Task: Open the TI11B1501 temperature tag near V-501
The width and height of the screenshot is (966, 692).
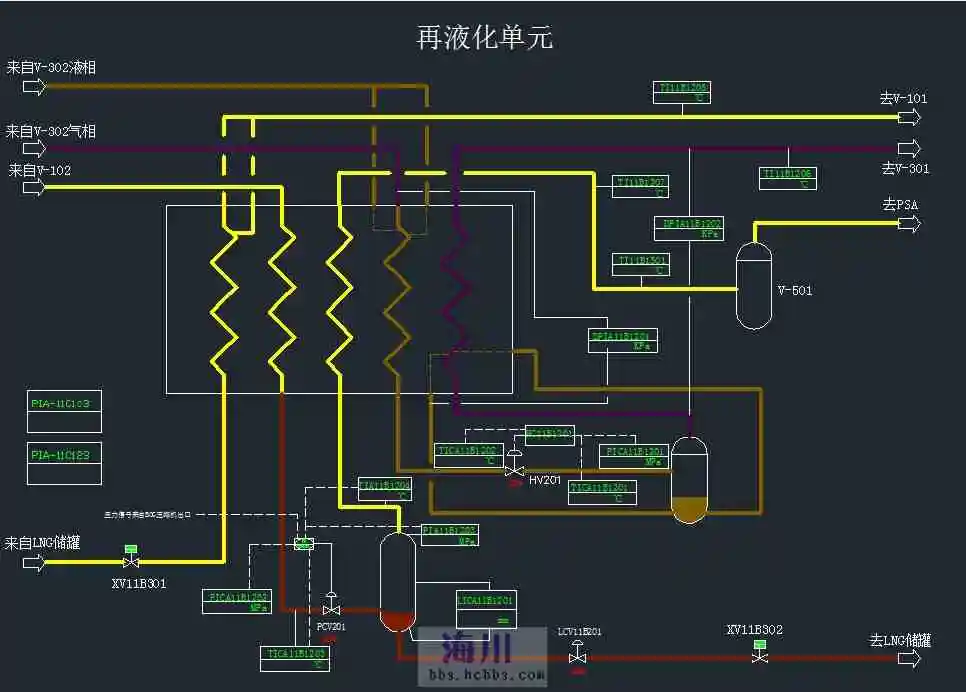Action: 641,265
